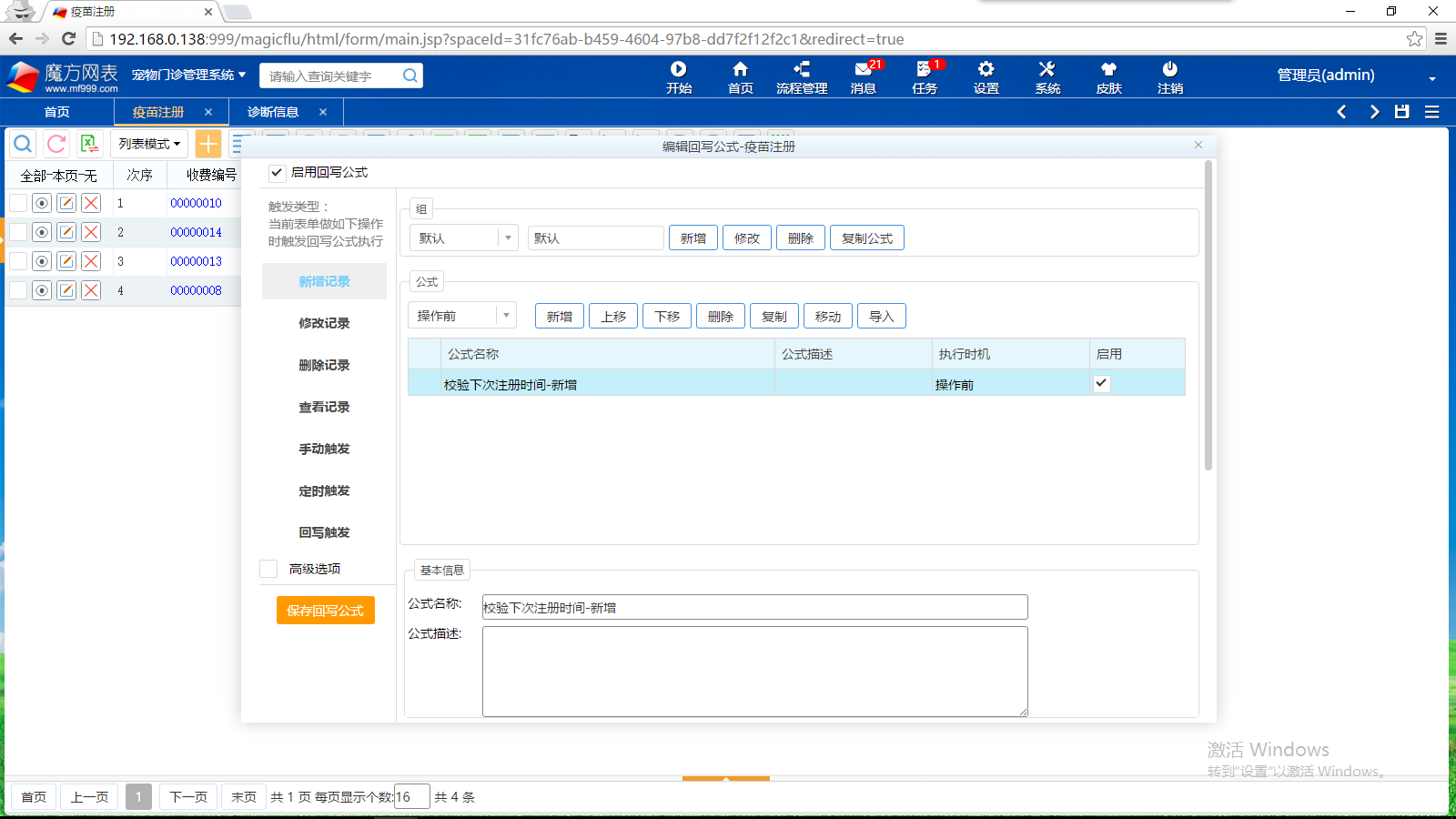Check row checkbox for record 00000008
Screen dimensions: 1456x819
click(x=18, y=290)
